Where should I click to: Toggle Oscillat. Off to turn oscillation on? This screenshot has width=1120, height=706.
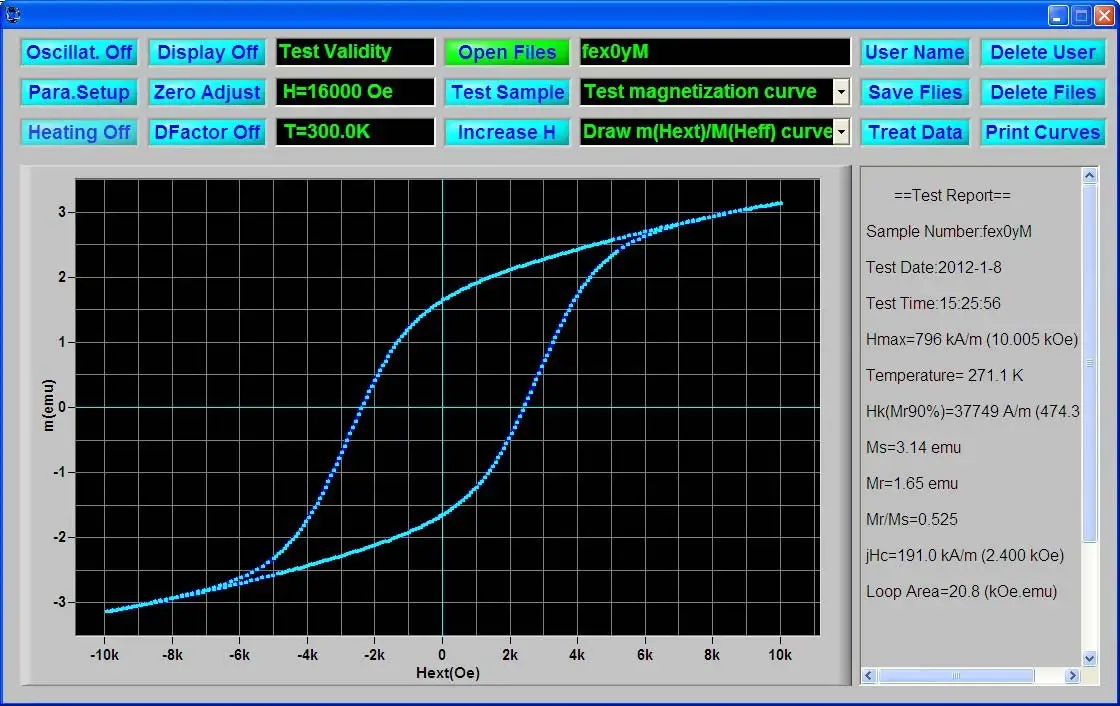coord(78,52)
